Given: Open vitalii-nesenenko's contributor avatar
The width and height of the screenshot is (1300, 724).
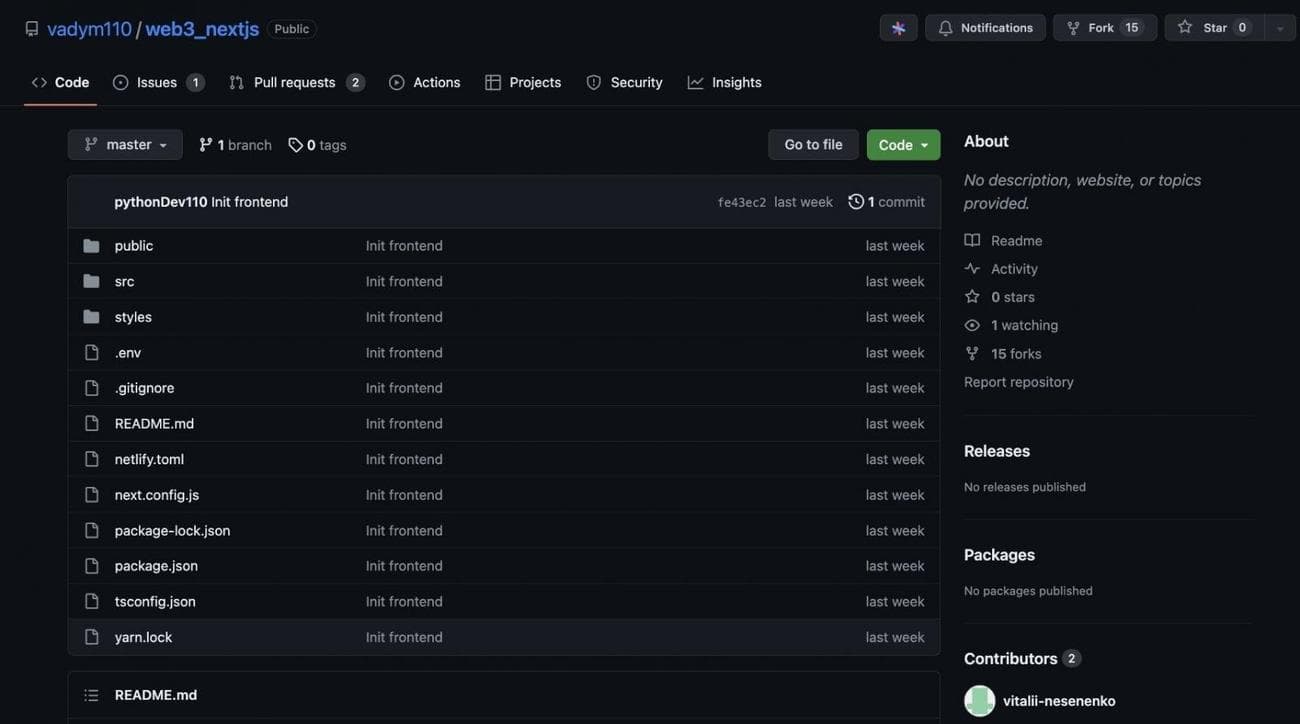Looking at the screenshot, I should pyautogui.click(x=978, y=699).
